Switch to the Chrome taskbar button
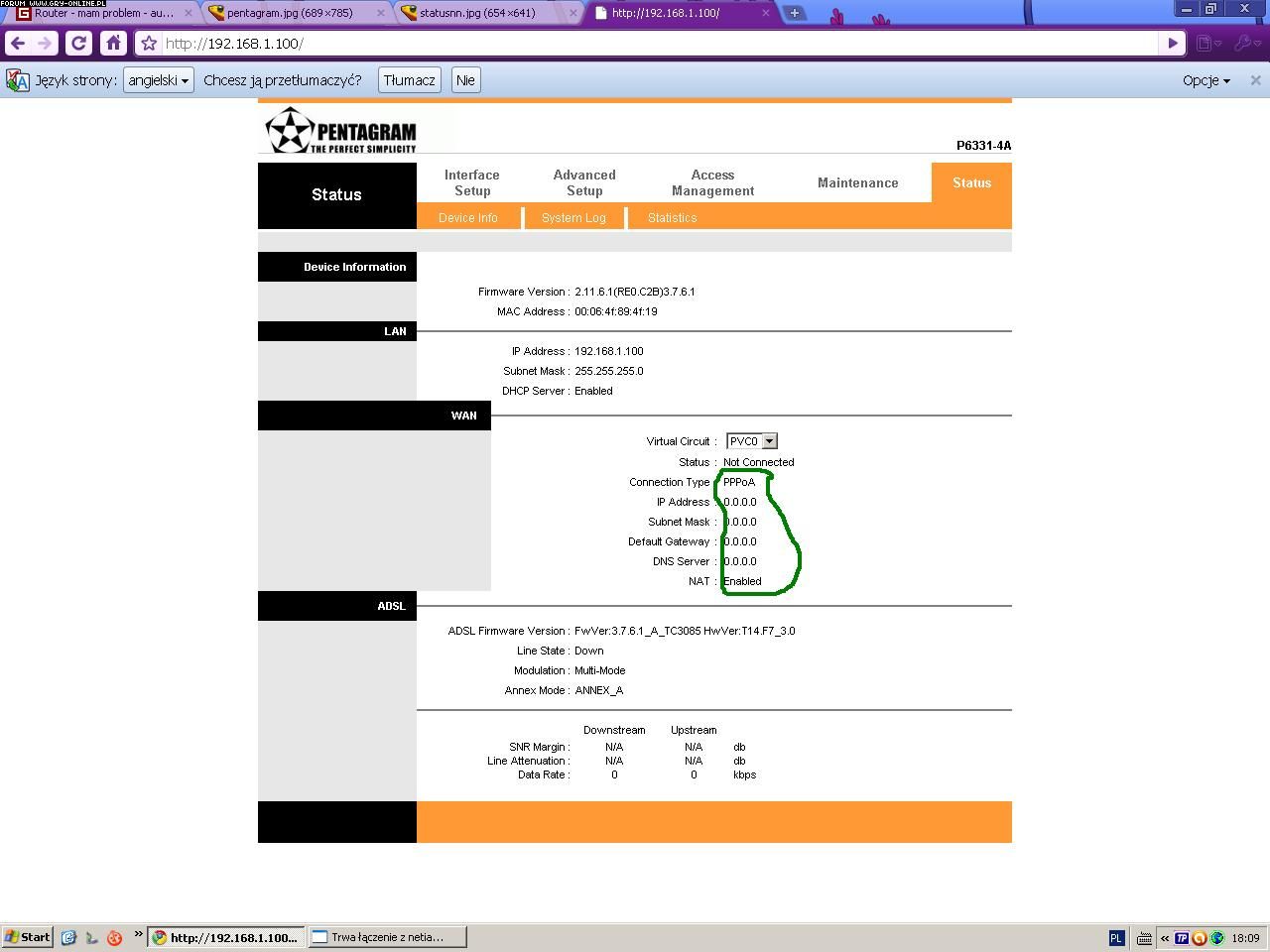 (x=224, y=937)
